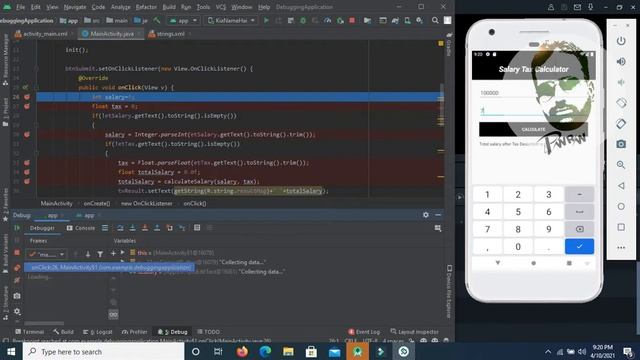Tap blue checkmark key on emulator keypad

coord(579,246)
